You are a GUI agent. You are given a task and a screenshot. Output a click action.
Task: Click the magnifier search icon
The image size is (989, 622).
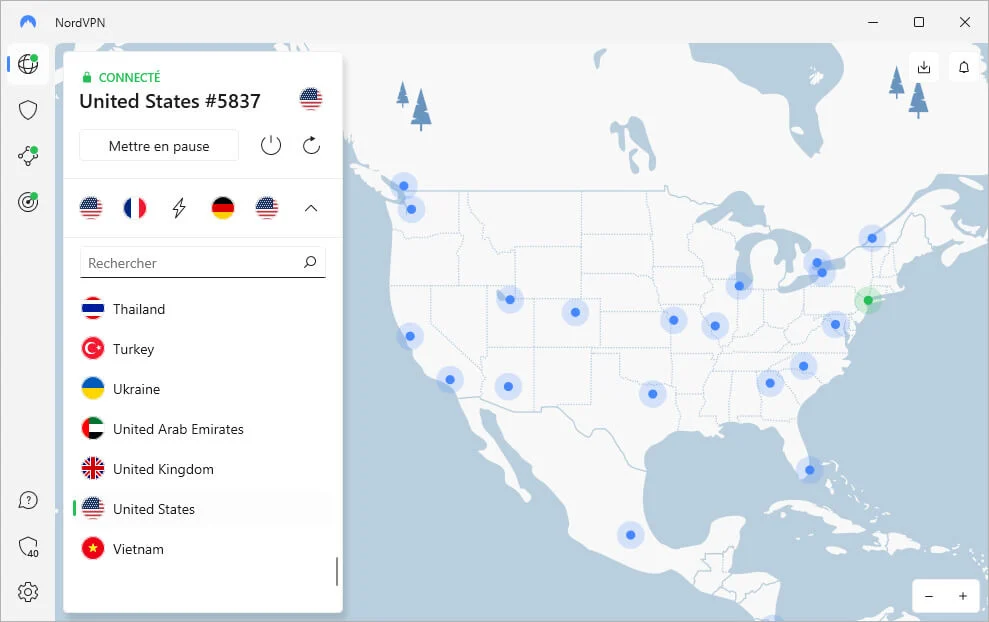310,262
